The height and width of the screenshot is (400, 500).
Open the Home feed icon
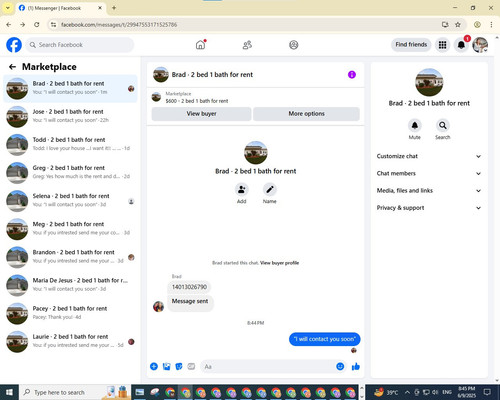[x=200, y=45]
